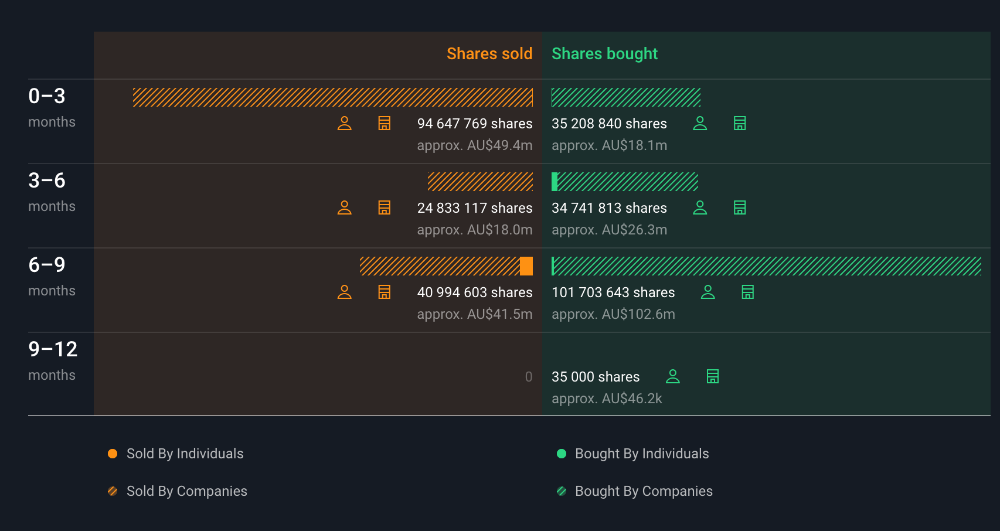Toggle the Bought By Individuals legend item
Viewport: 1000px width, 531px height.
(x=632, y=454)
